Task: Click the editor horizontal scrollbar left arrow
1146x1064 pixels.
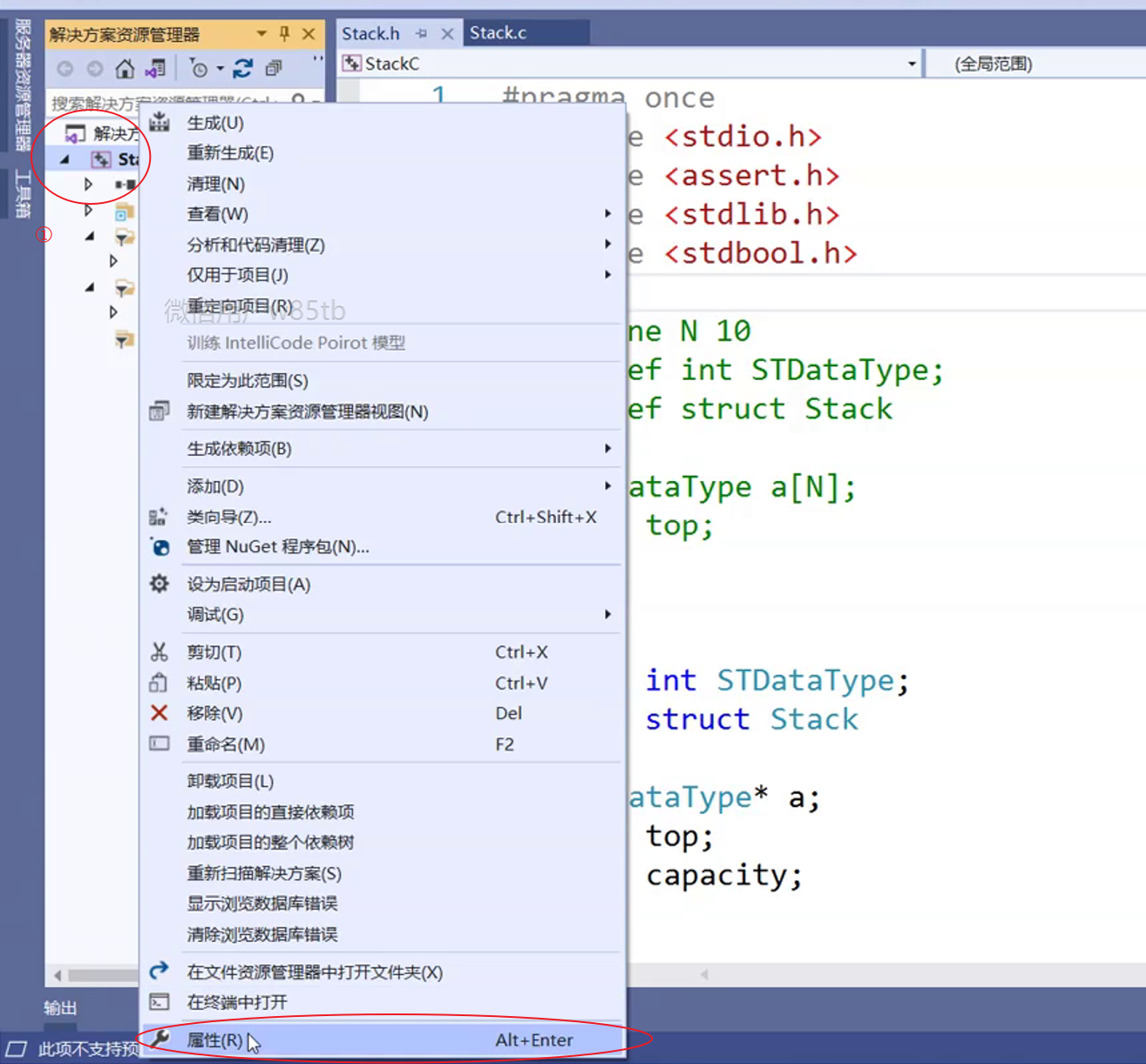Action: click(x=704, y=974)
